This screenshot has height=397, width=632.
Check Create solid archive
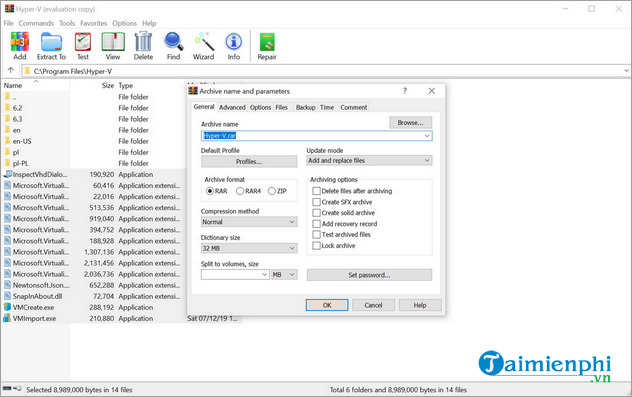(317, 213)
